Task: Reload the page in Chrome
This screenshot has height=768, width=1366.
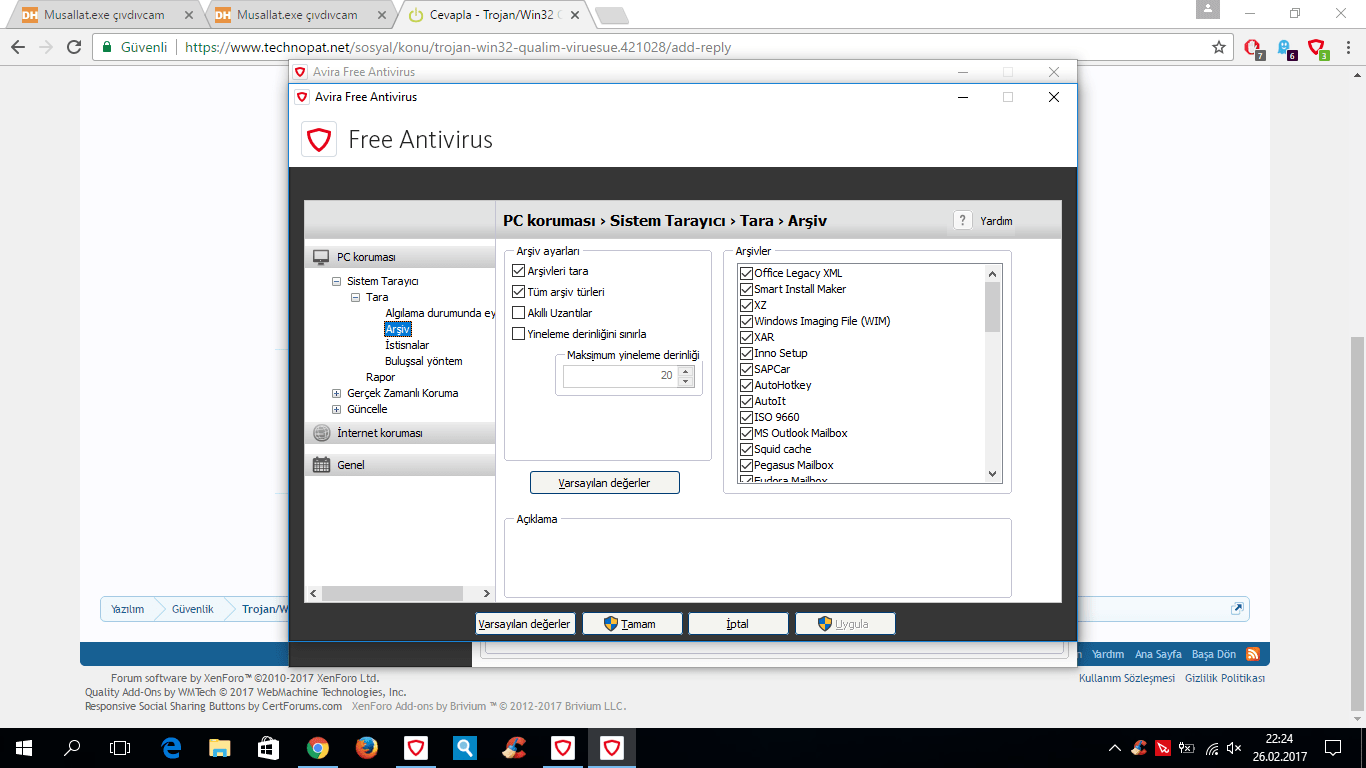Action: pyautogui.click(x=74, y=47)
